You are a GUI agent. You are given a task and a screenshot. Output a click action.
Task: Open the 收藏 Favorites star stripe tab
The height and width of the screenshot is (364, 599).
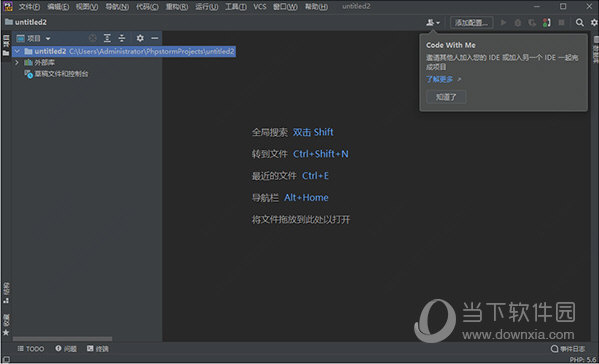coord(6,325)
